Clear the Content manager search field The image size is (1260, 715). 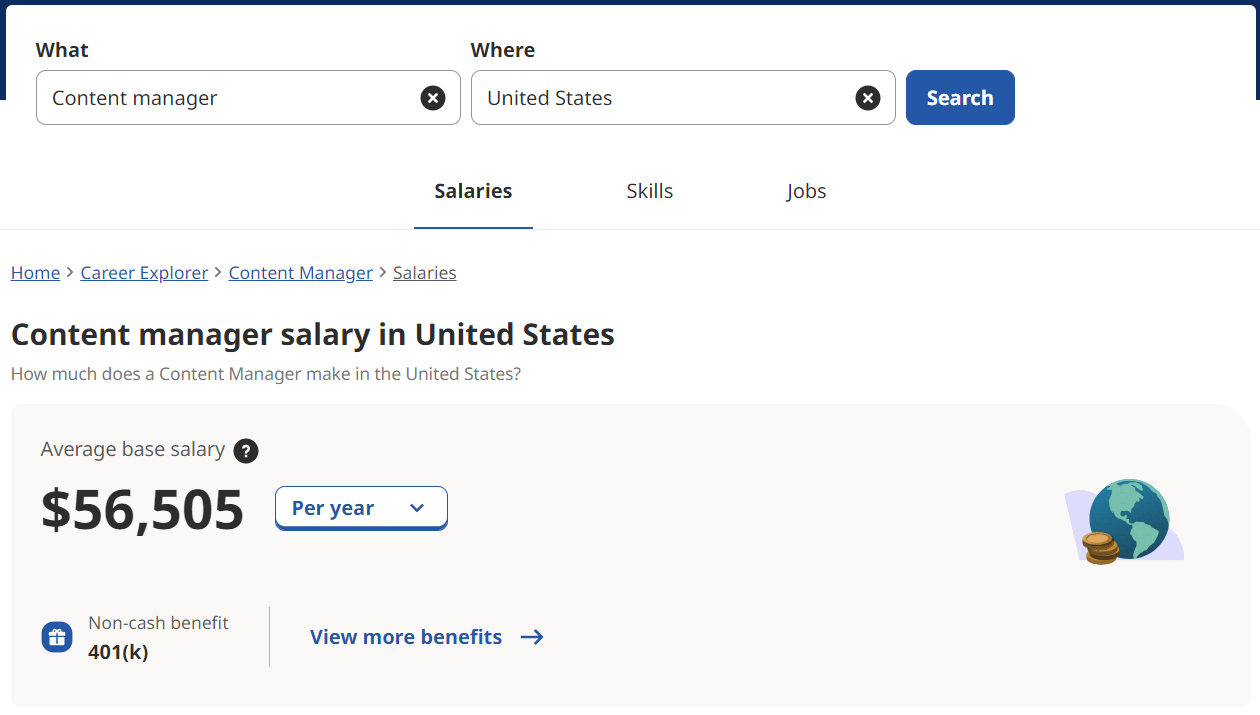click(433, 98)
